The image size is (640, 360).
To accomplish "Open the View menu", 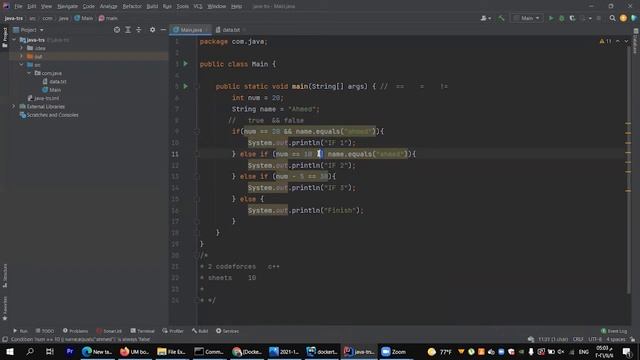I will coord(46,7).
